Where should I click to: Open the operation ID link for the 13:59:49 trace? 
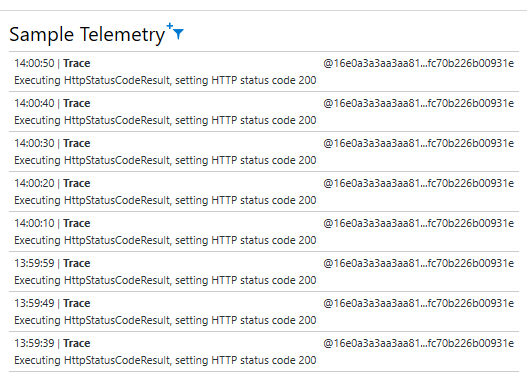pos(418,303)
